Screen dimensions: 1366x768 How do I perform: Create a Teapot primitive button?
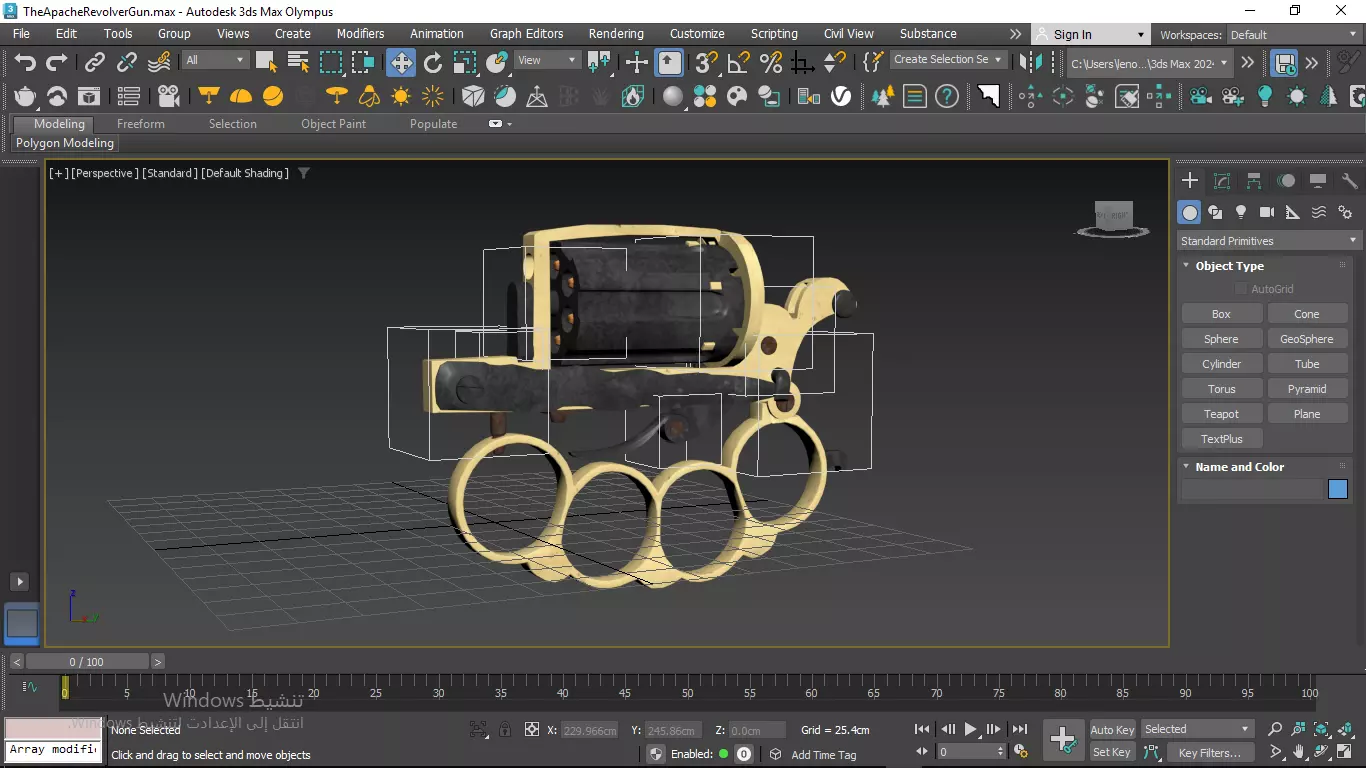click(x=1221, y=414)
